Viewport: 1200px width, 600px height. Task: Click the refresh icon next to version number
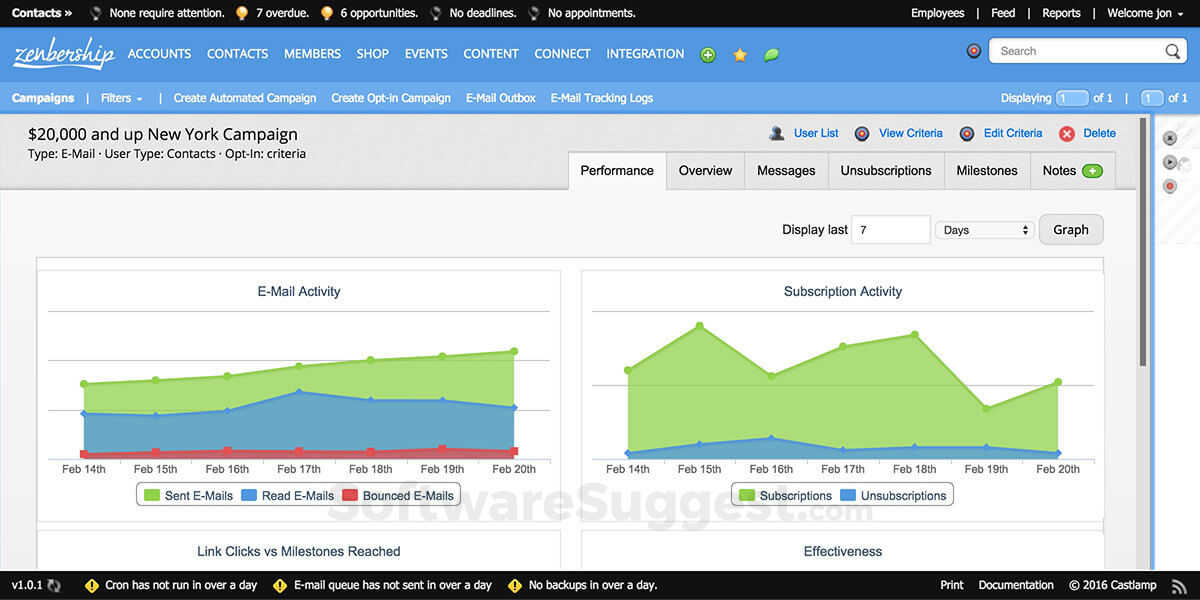(54, 585)
